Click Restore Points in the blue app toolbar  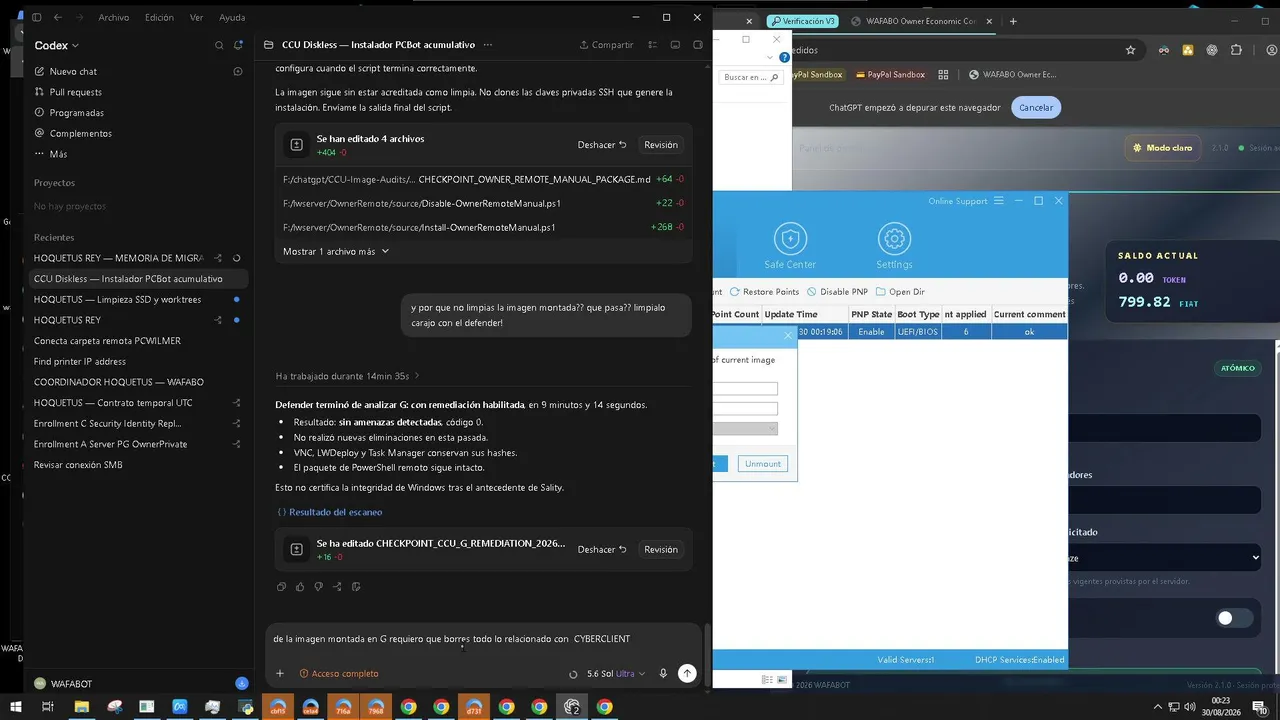[765, 292]
